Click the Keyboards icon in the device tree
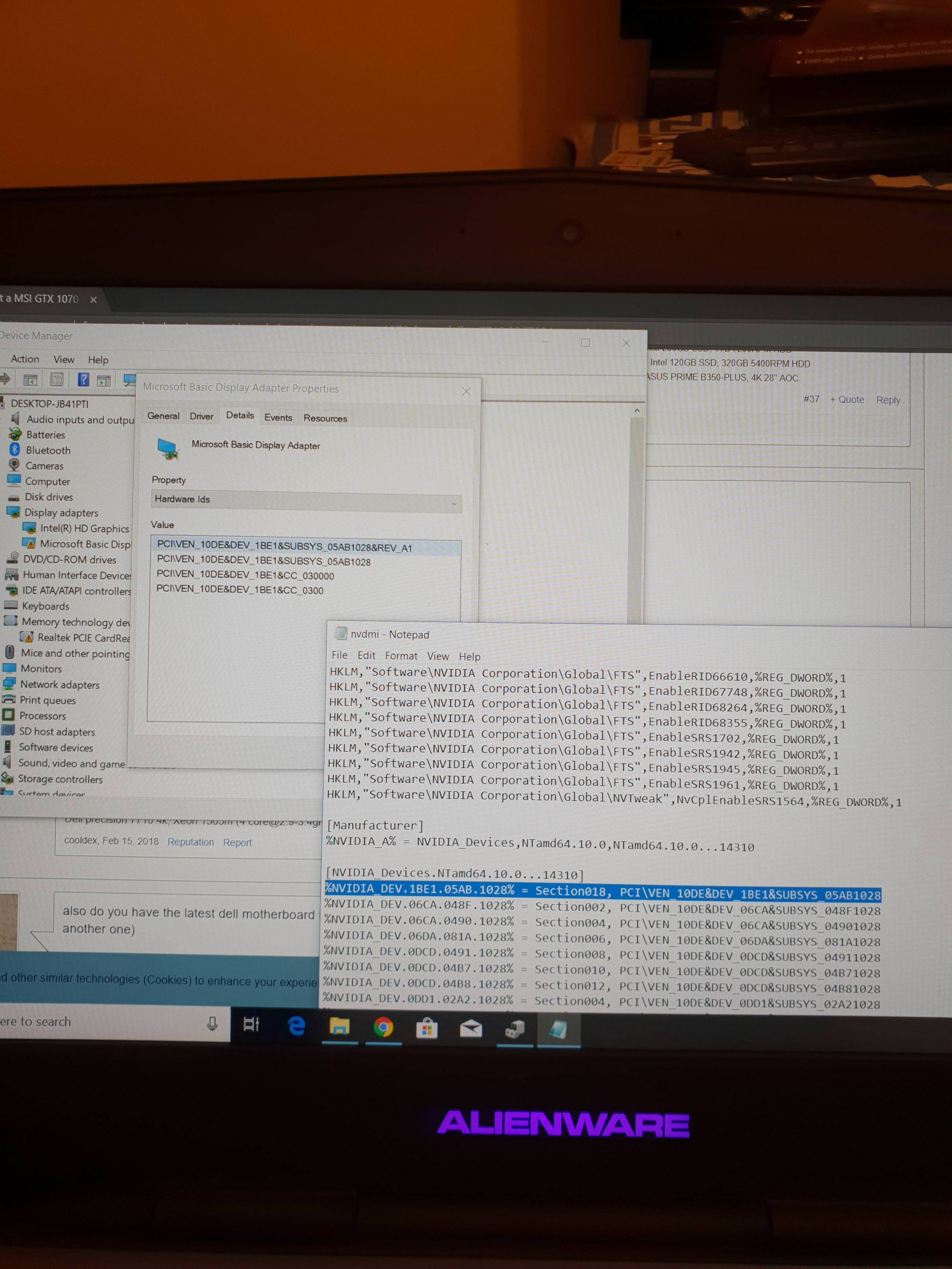Image resolution: width=952 pixels, height=1269 pixels. pyautogui.click(x=10, y=605)
